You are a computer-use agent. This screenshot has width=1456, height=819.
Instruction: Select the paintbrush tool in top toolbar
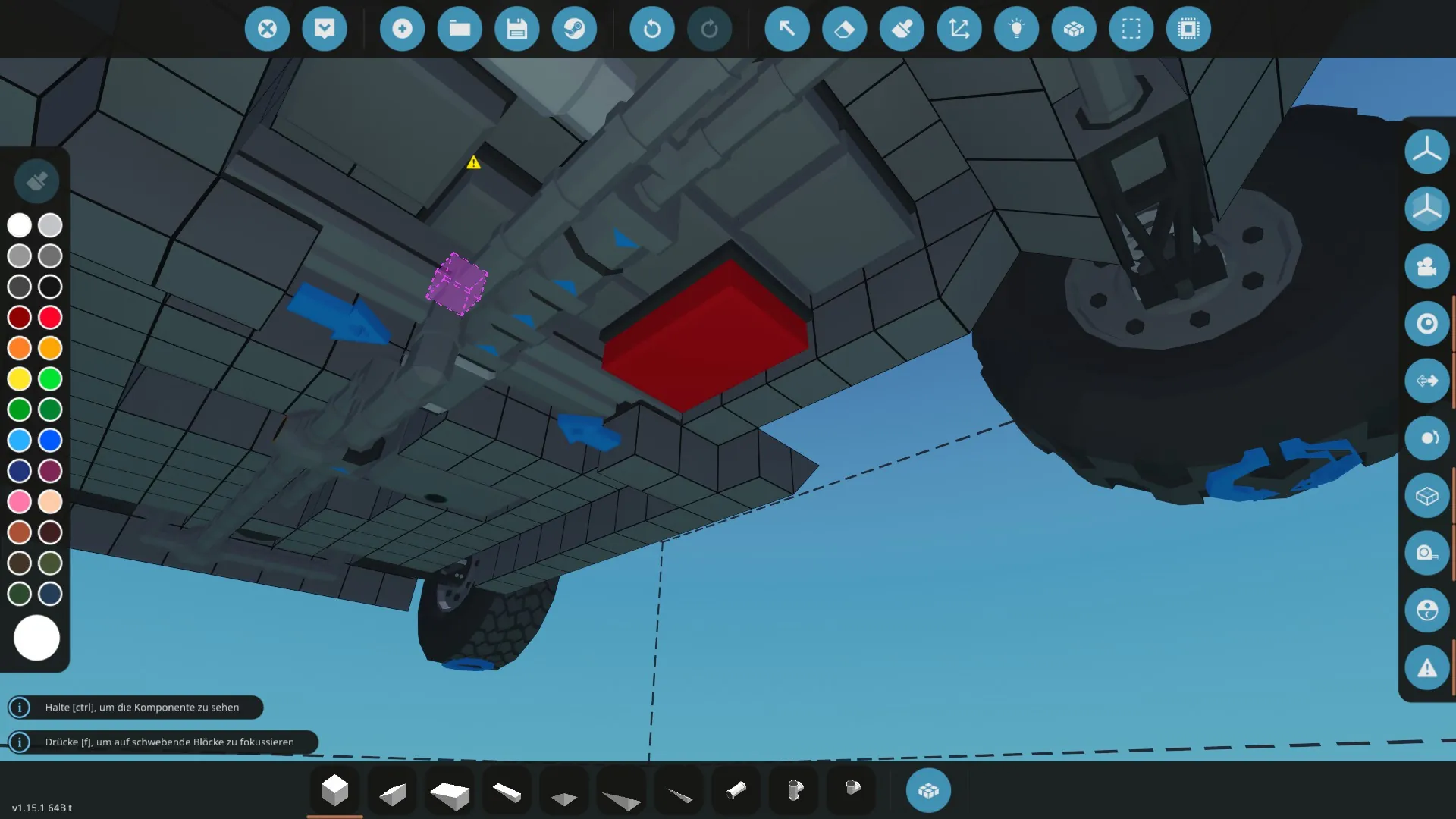[x=902, y=29]
